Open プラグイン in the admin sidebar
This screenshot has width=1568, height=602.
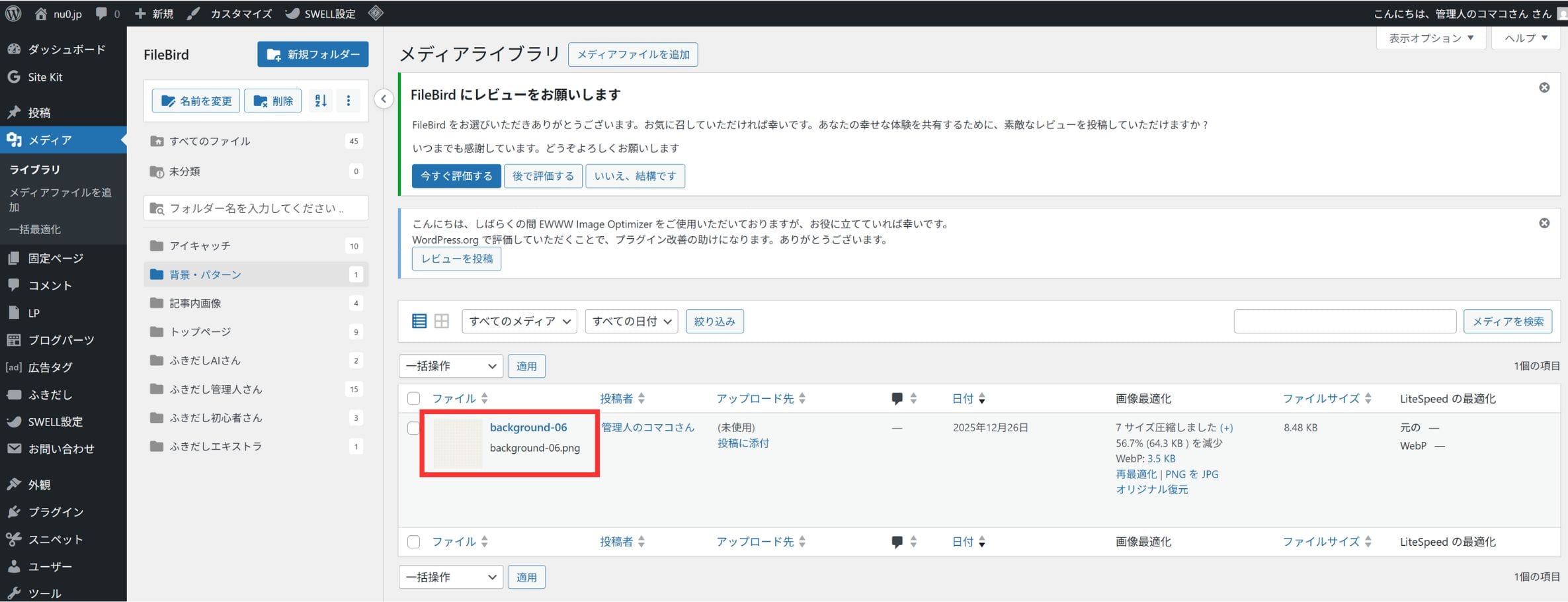coord(56,512)
